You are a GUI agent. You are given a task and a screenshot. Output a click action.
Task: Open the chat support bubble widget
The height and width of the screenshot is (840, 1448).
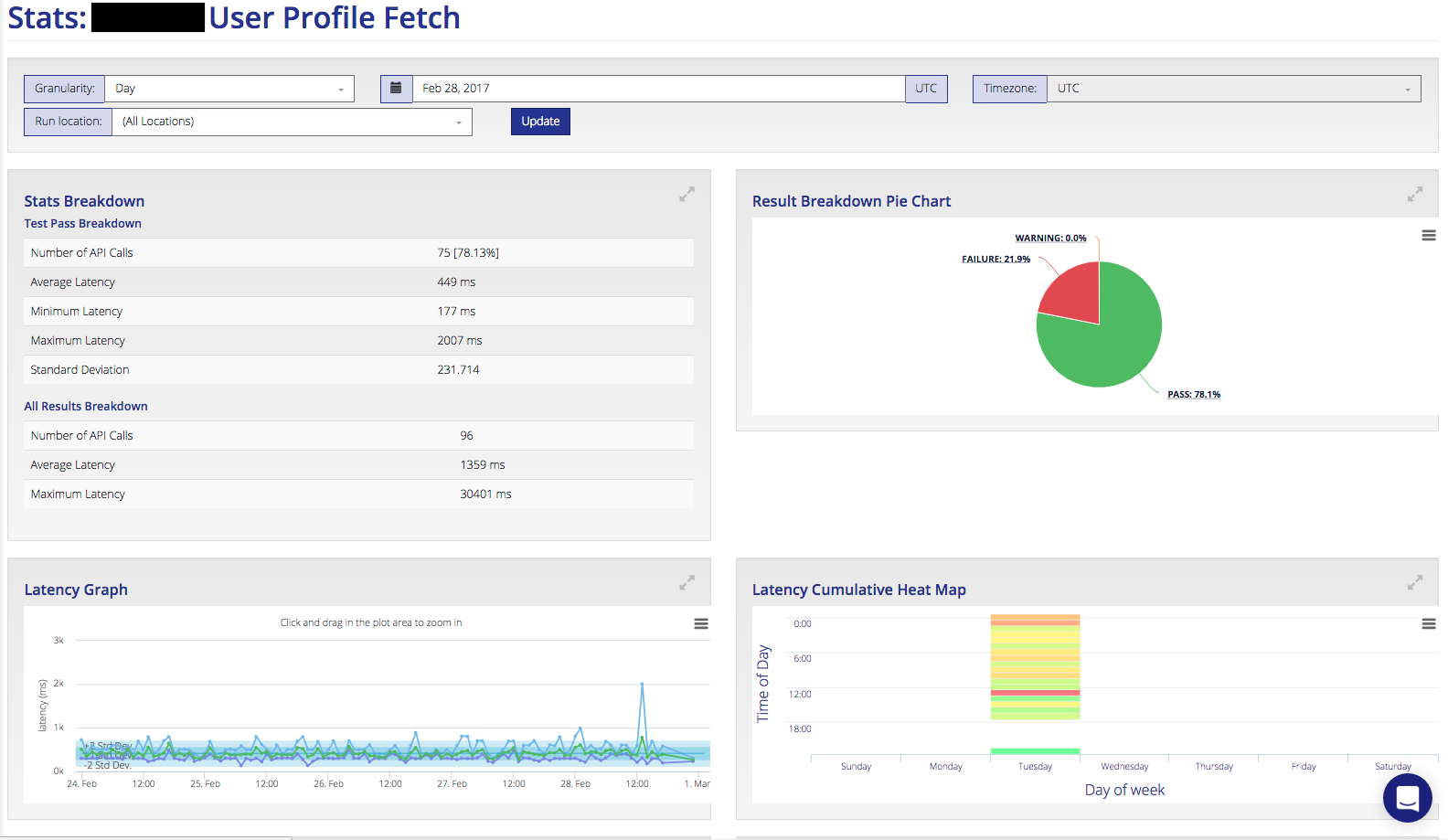point(1408,798)
